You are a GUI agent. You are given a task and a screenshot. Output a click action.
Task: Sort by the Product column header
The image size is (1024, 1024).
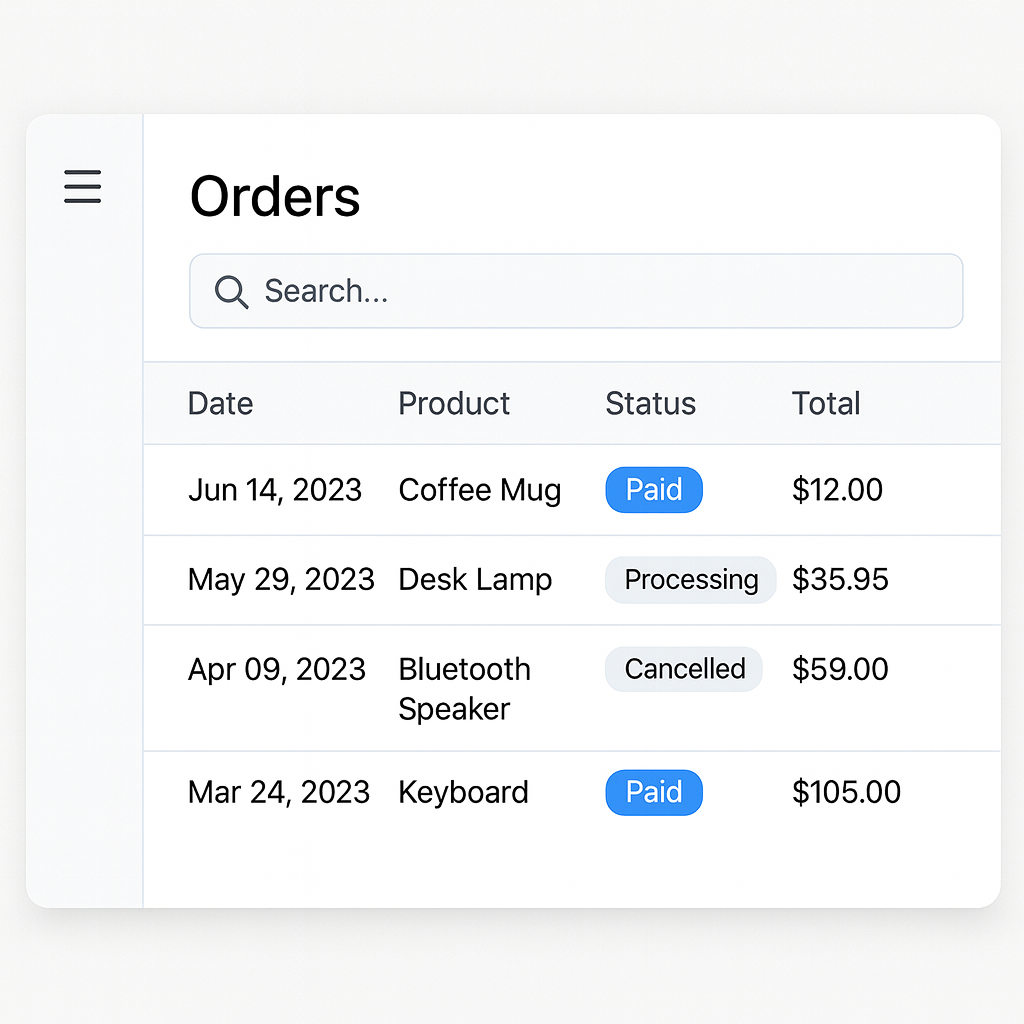[x=454, y=404]
